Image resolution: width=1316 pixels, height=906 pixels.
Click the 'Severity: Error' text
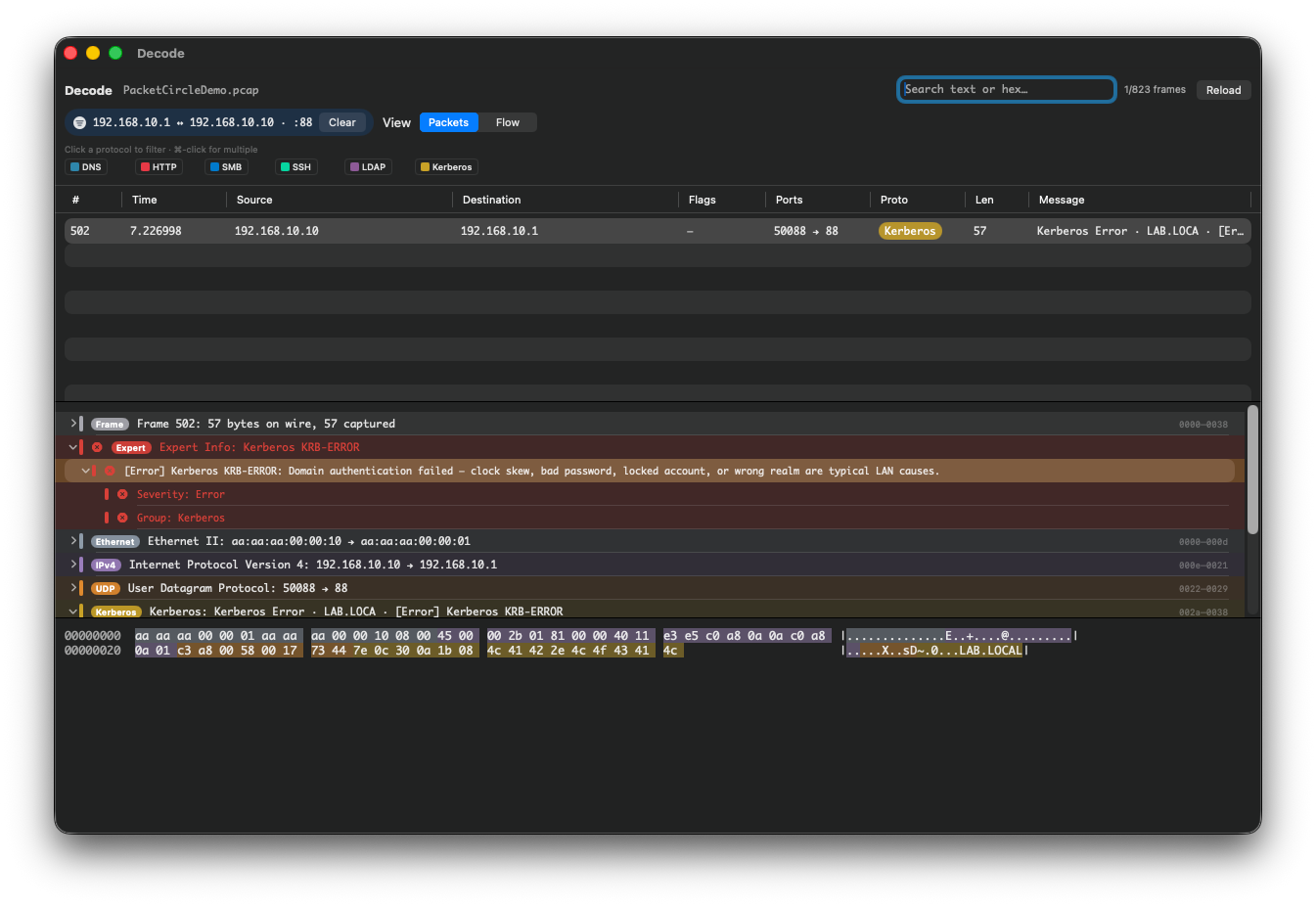pos(181,494)
